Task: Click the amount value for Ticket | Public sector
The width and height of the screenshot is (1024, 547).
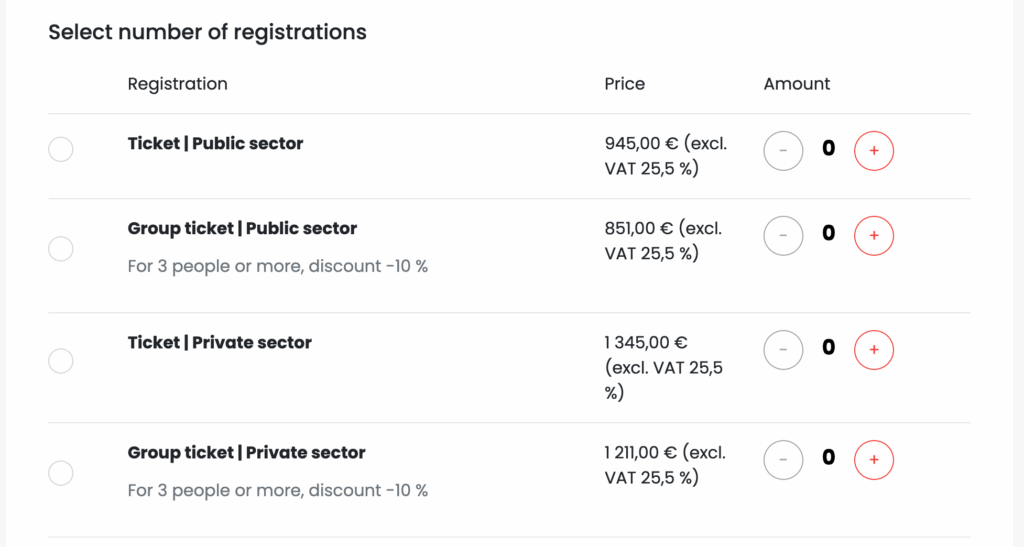Action: [828, 150]
